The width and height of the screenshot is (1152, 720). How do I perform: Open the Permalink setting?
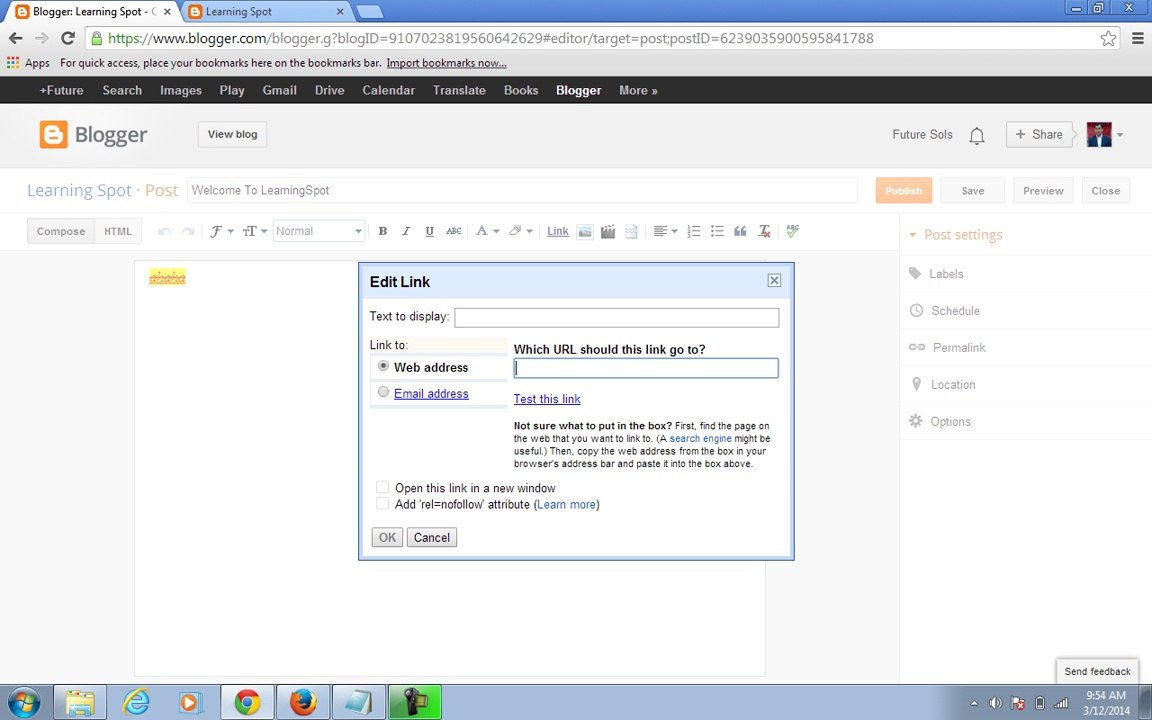pos(948,348)
